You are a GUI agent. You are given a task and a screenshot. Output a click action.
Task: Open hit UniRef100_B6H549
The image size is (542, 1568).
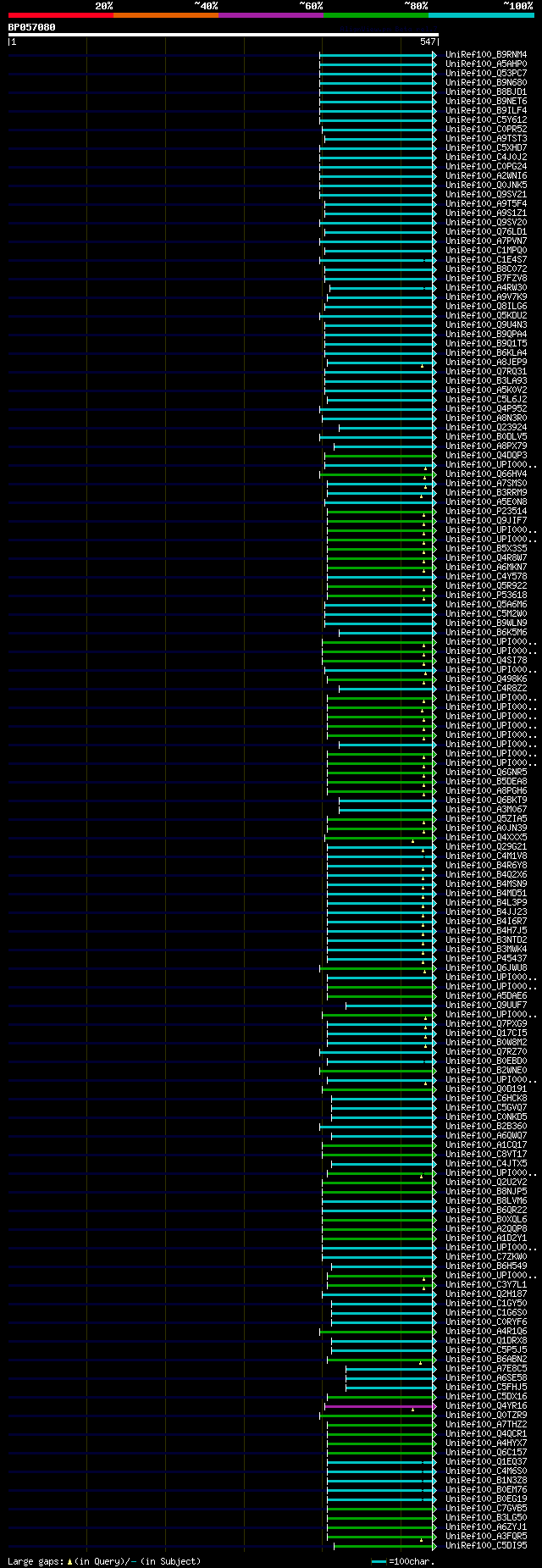click(486, 1266)
